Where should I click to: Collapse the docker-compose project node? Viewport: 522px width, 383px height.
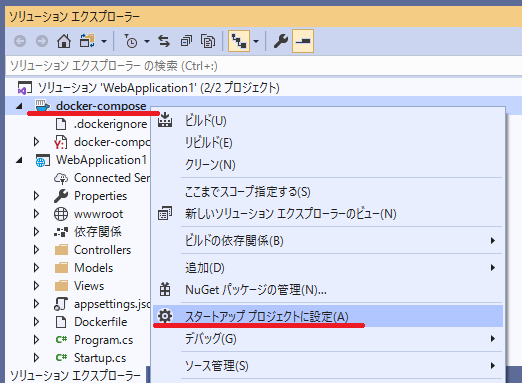[19, 106]
